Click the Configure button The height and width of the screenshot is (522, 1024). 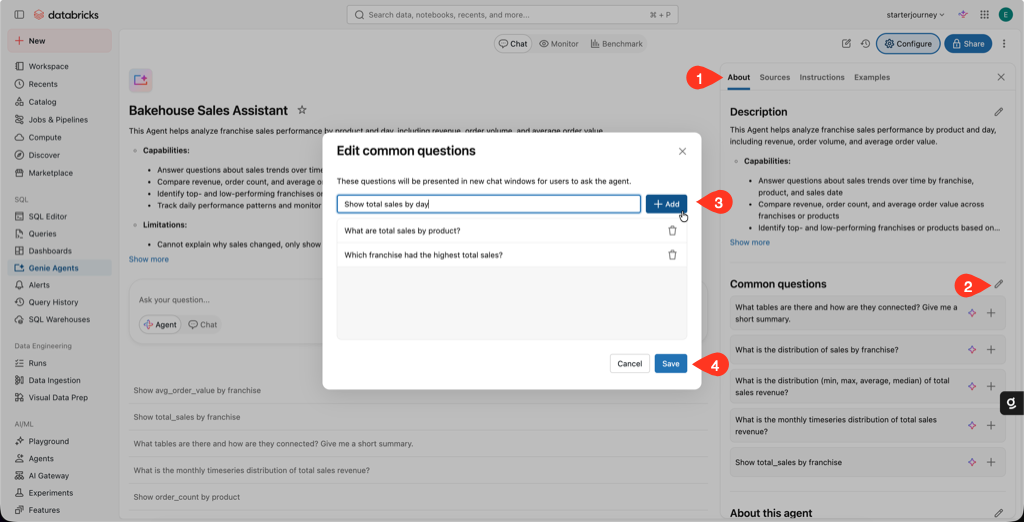(x=908, y=44)
